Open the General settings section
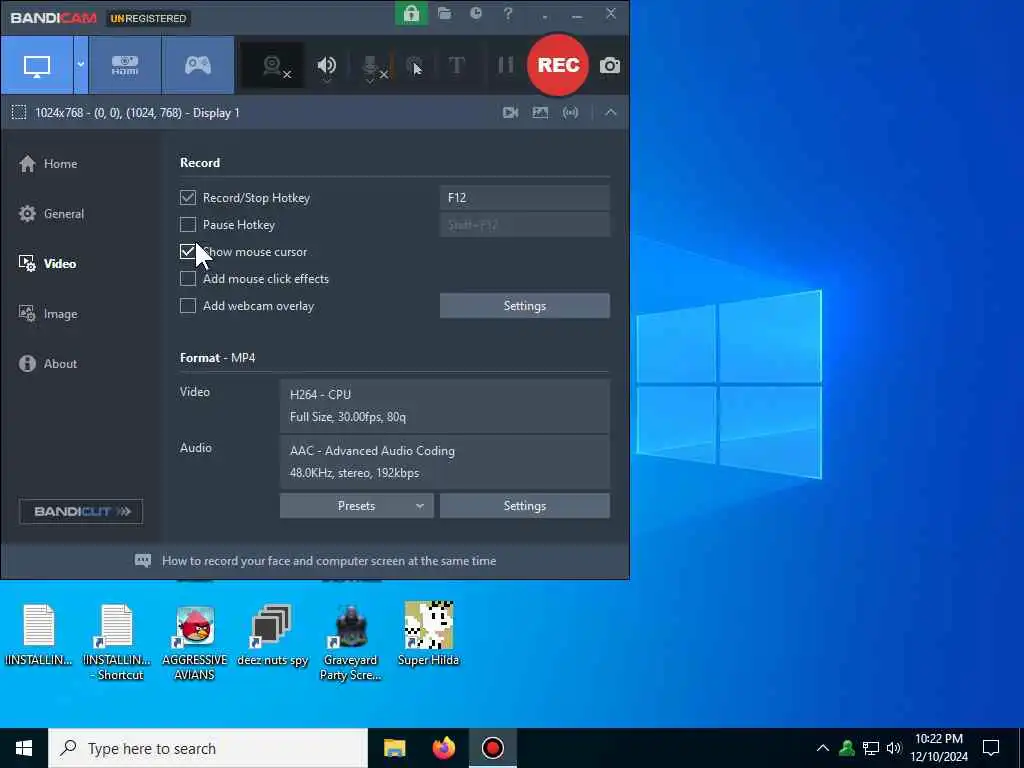This screenshot has width=1024, height=768. pyautogui.click(x=52, y=214)
